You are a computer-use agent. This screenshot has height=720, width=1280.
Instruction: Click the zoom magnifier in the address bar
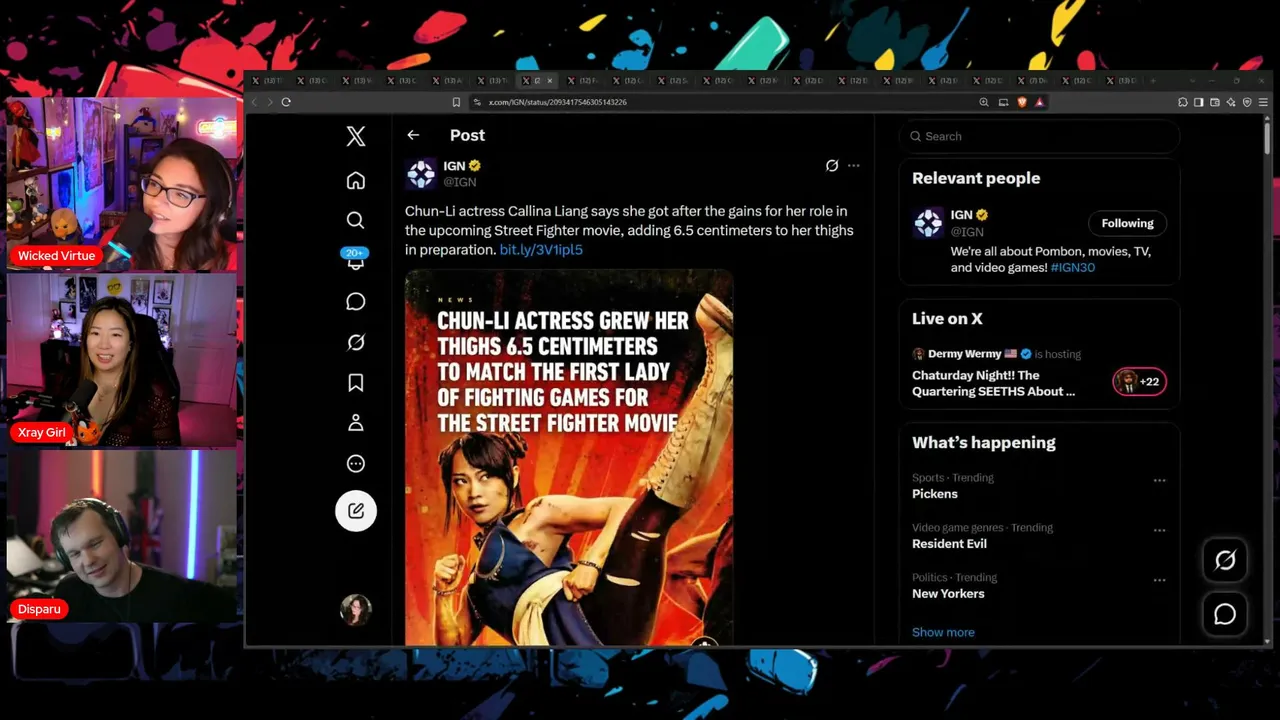pos(984,102)
